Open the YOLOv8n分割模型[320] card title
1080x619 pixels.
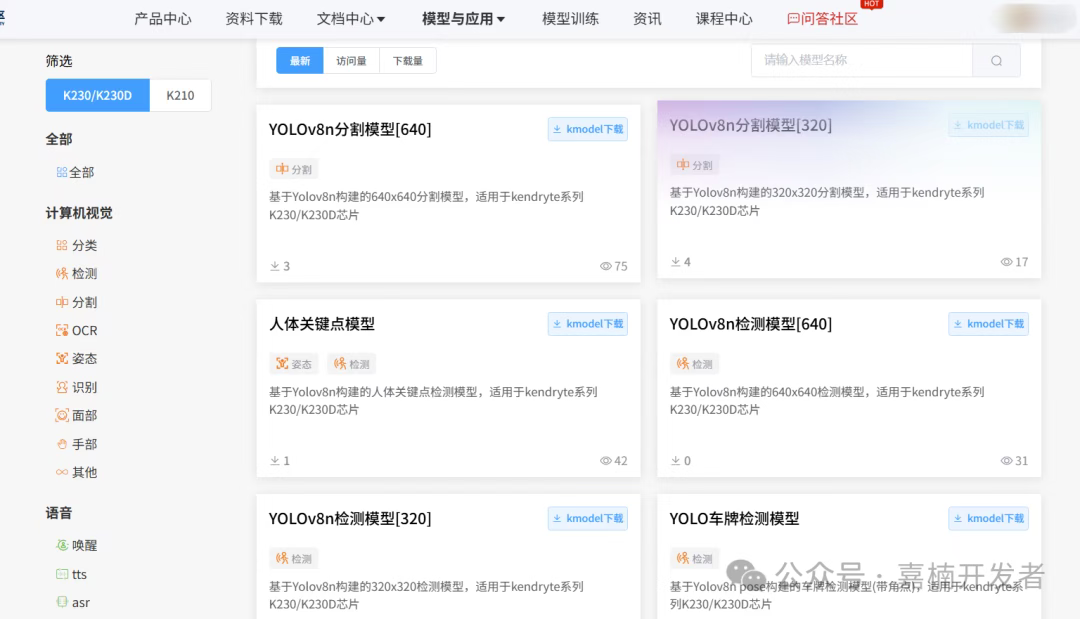pos(751,125)
